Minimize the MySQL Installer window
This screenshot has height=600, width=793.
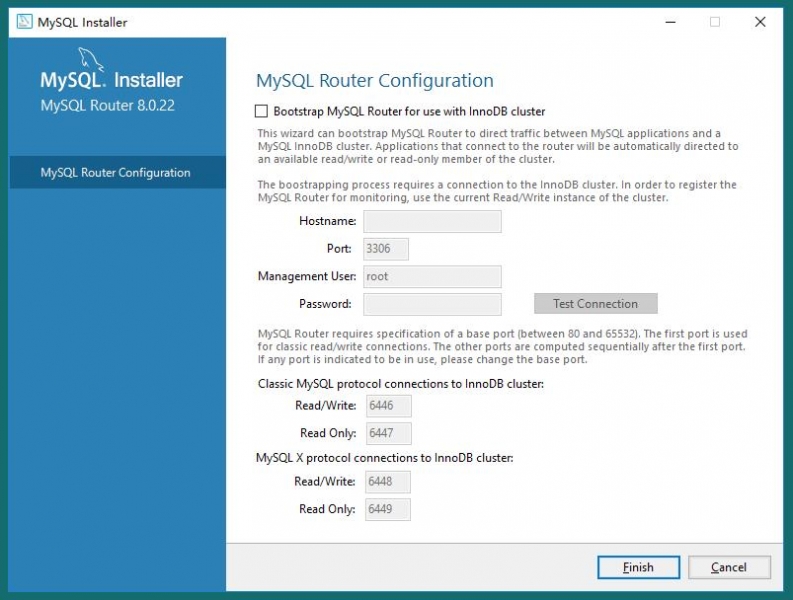pyautogui.click(x=665, y=22)
